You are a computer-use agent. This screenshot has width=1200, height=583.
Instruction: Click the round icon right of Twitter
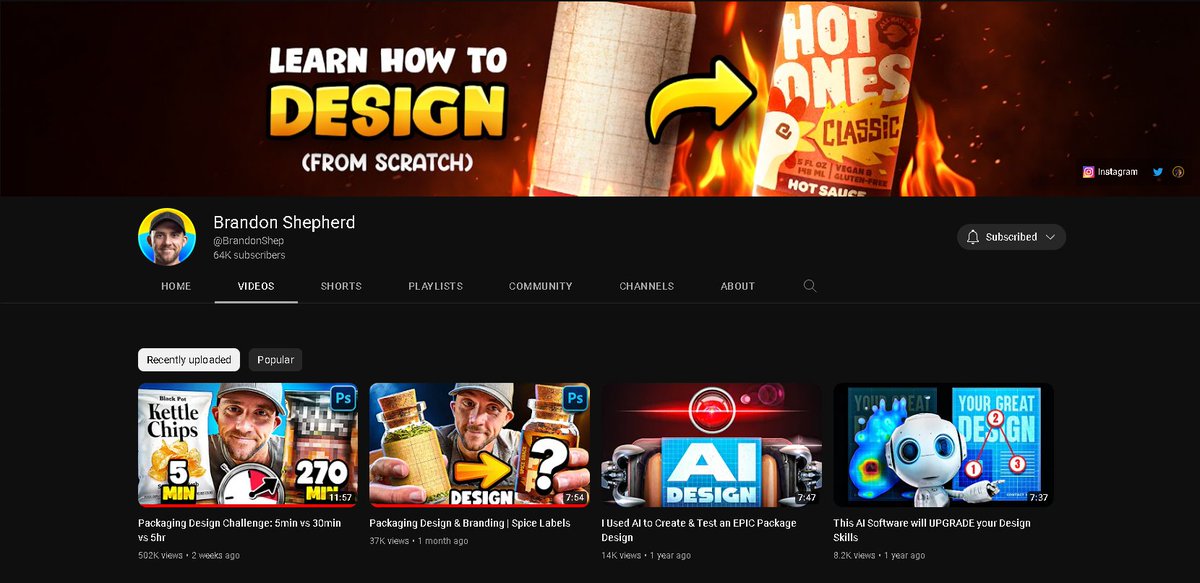coord(1178,172)
